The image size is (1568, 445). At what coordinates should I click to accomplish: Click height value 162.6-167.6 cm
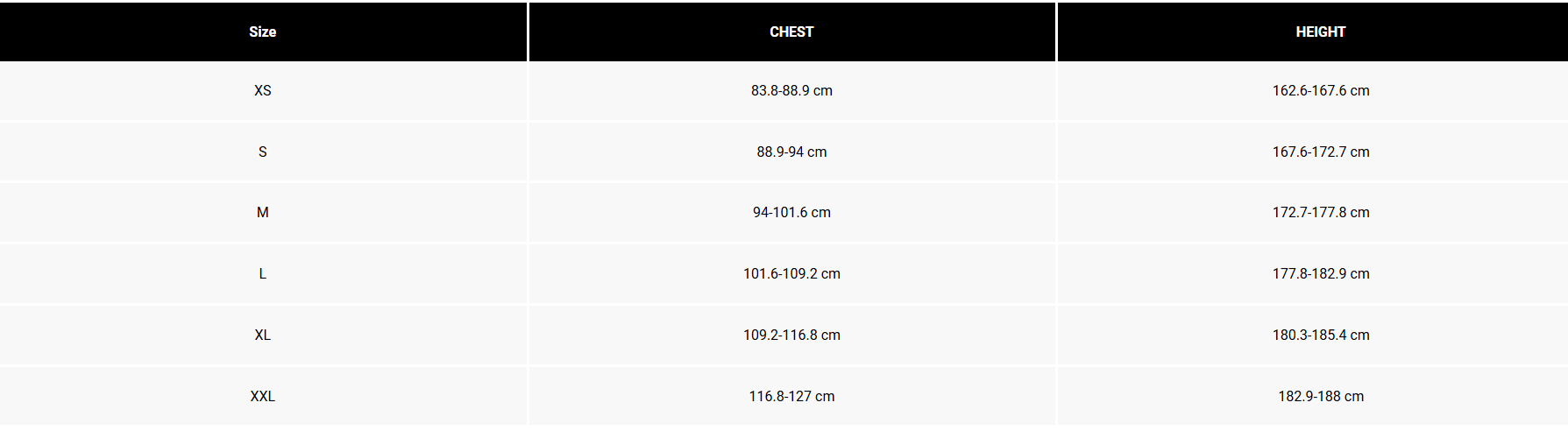point(1320,90)
